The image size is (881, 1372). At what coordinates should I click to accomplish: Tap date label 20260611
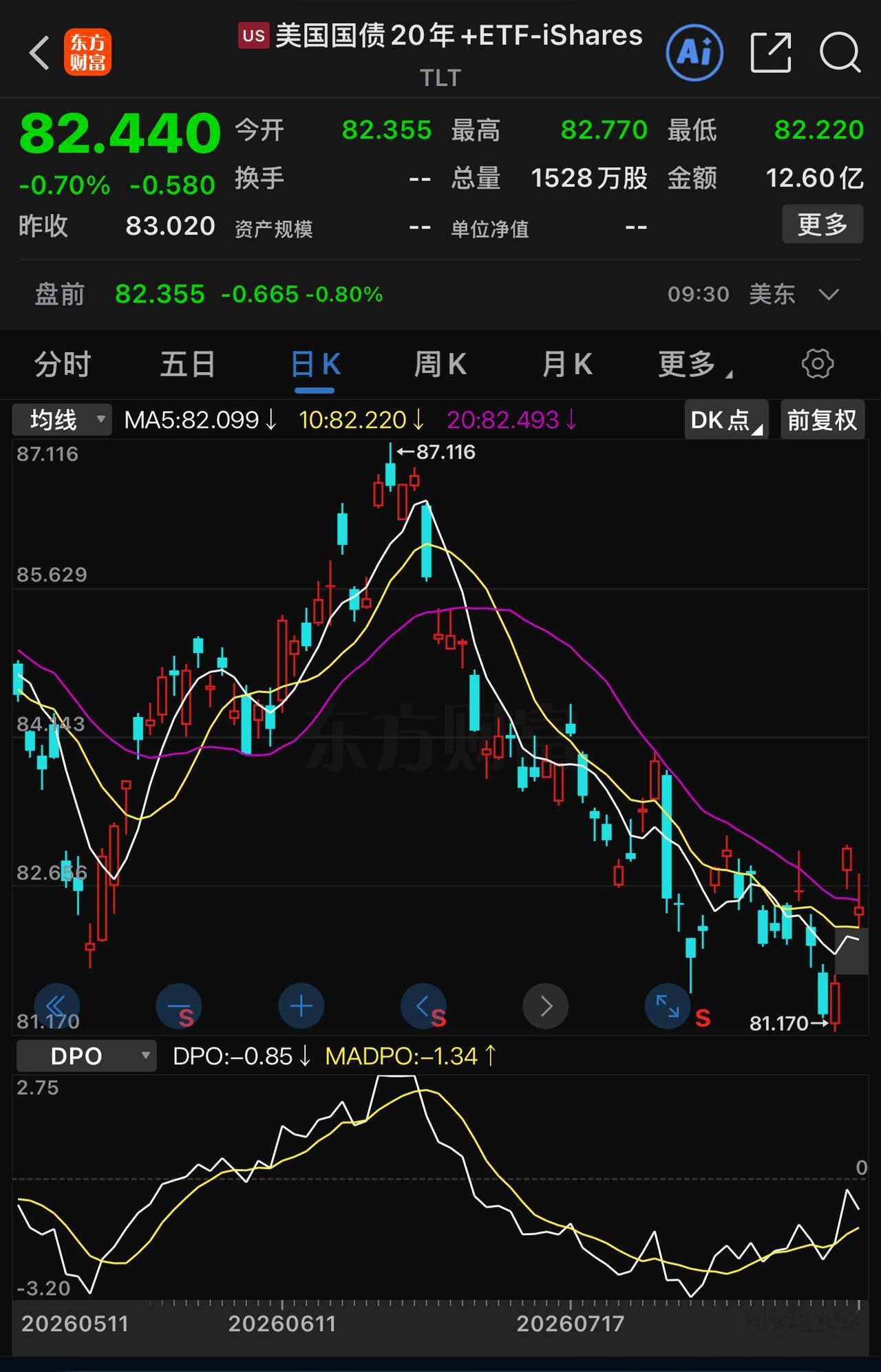[x=282, y=1324]
